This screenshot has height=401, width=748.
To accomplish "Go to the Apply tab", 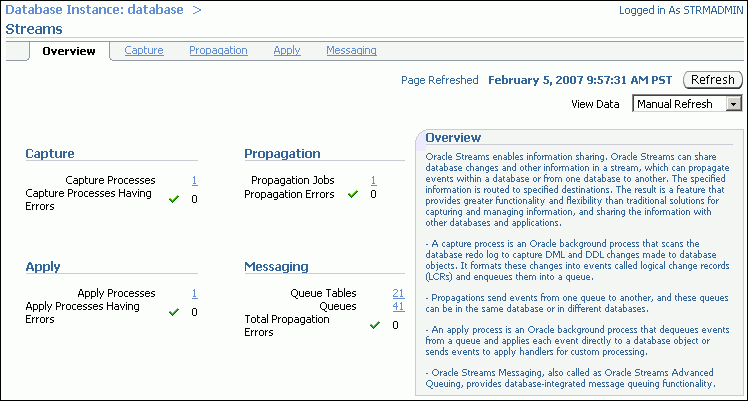I will click(x=287, y=51).
